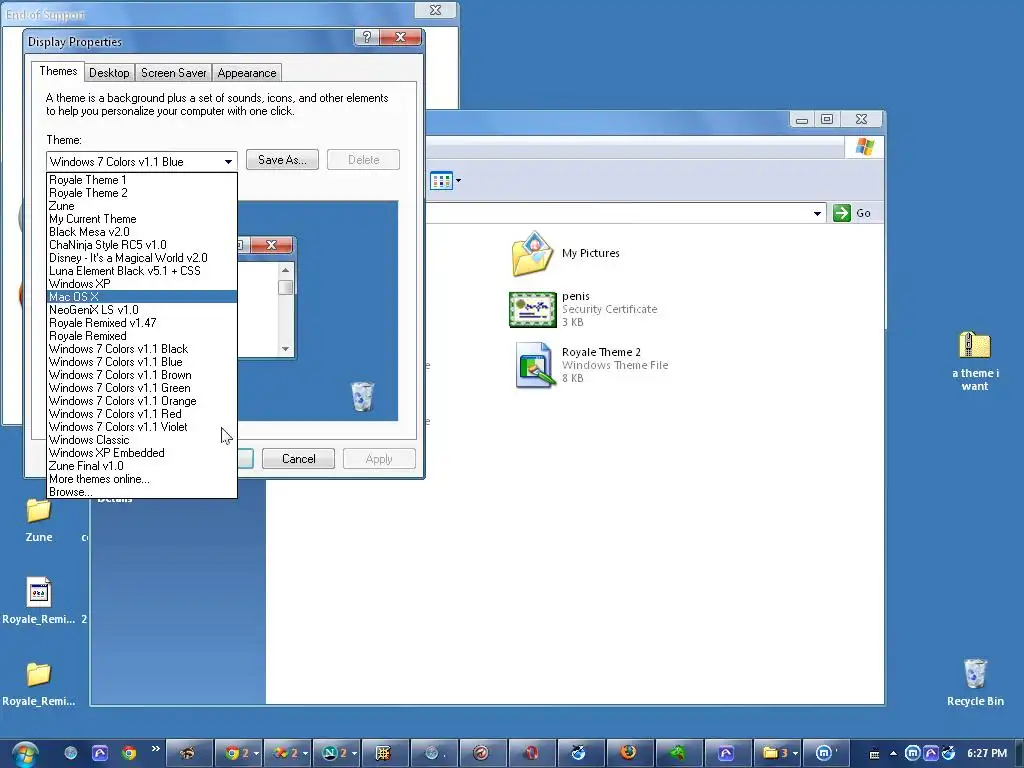Click the taskbar clock showing 6:27 PM
The width and height of the screenshot is (1024, 768).
pos(987,753)
